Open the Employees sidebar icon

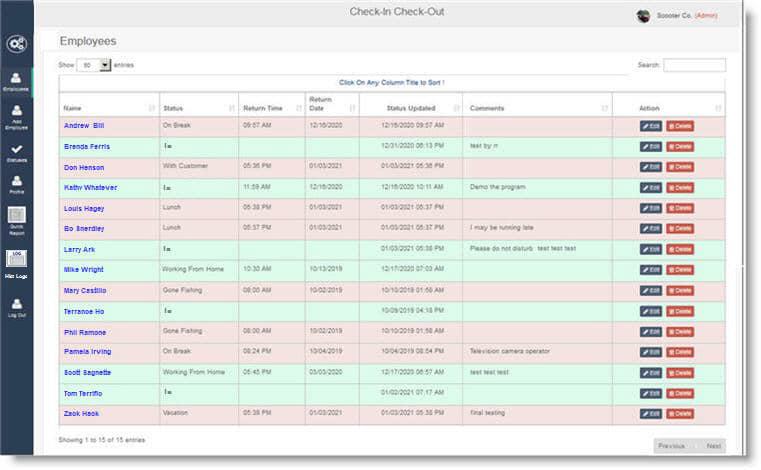(15, 81)
